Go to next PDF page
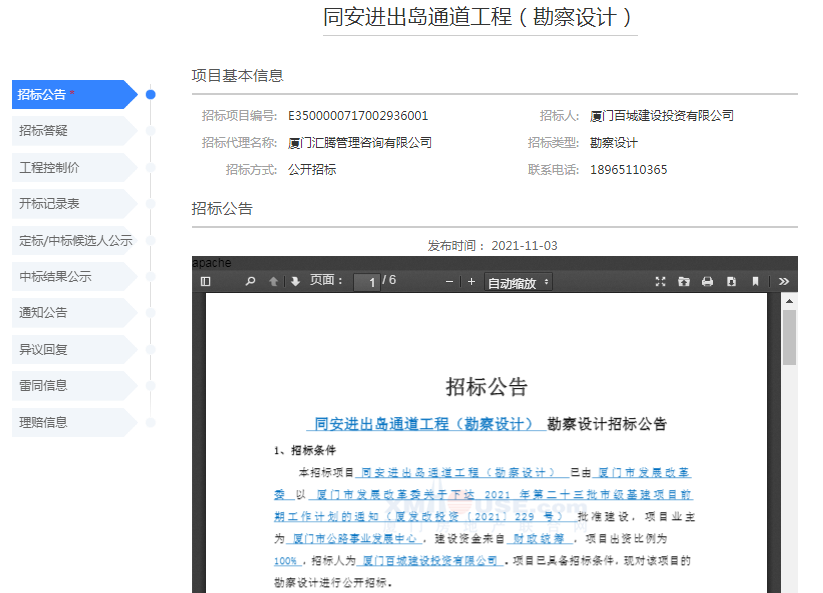Viewport: 823px width, 593px height. (295, 282)
